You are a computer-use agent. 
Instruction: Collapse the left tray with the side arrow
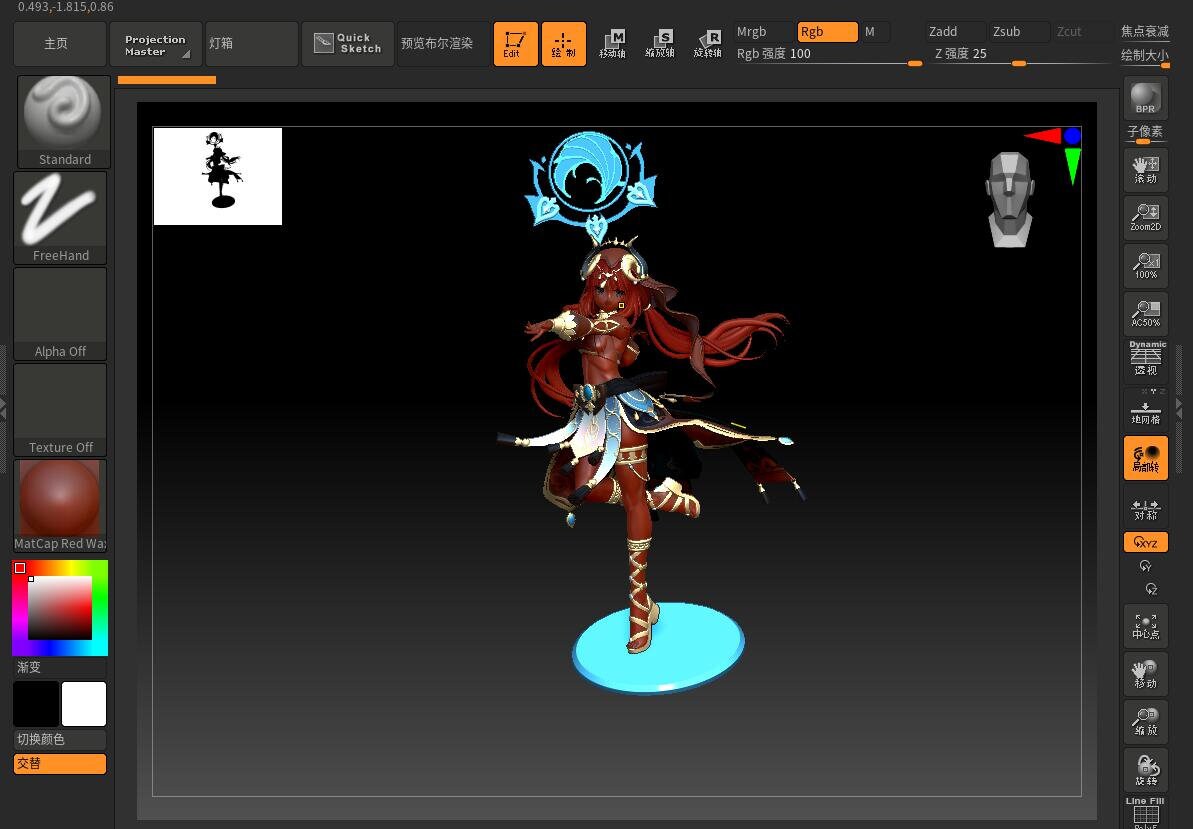pyautogui.click(x=4, y=410)
